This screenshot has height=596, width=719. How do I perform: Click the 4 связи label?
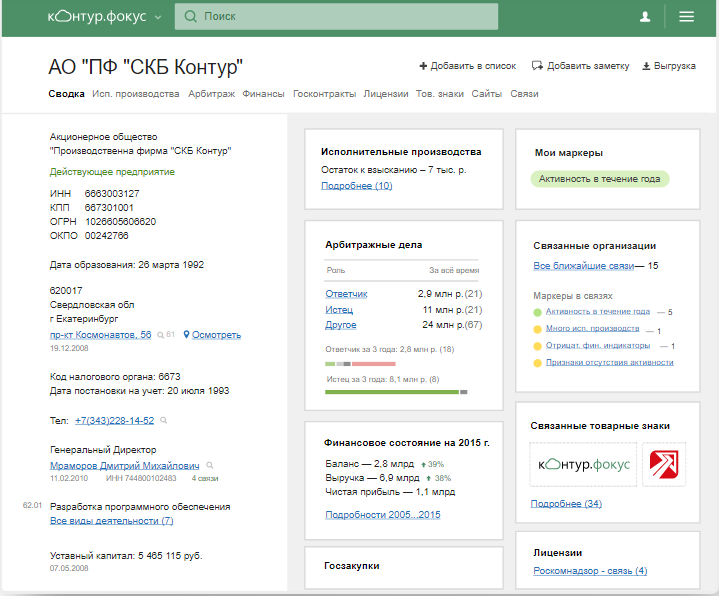coord(205,478)
